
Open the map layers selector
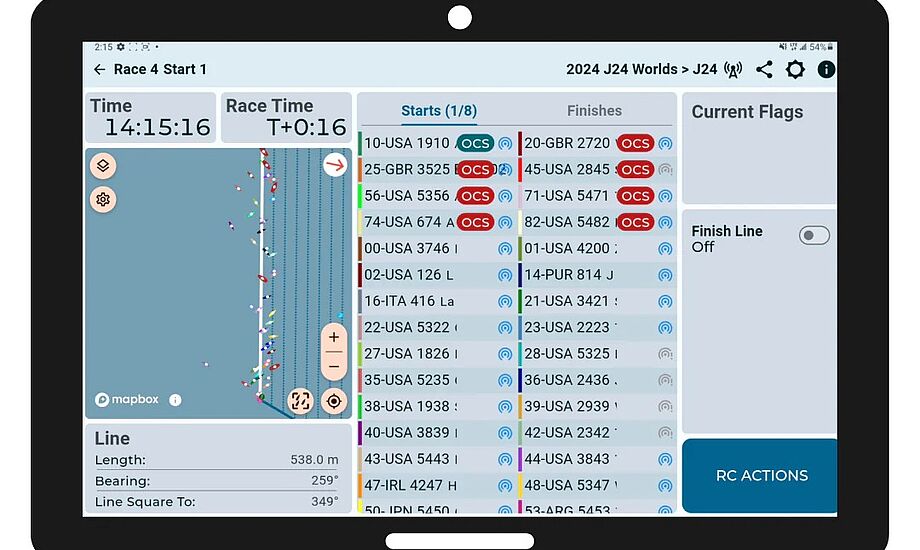(103, 166)
